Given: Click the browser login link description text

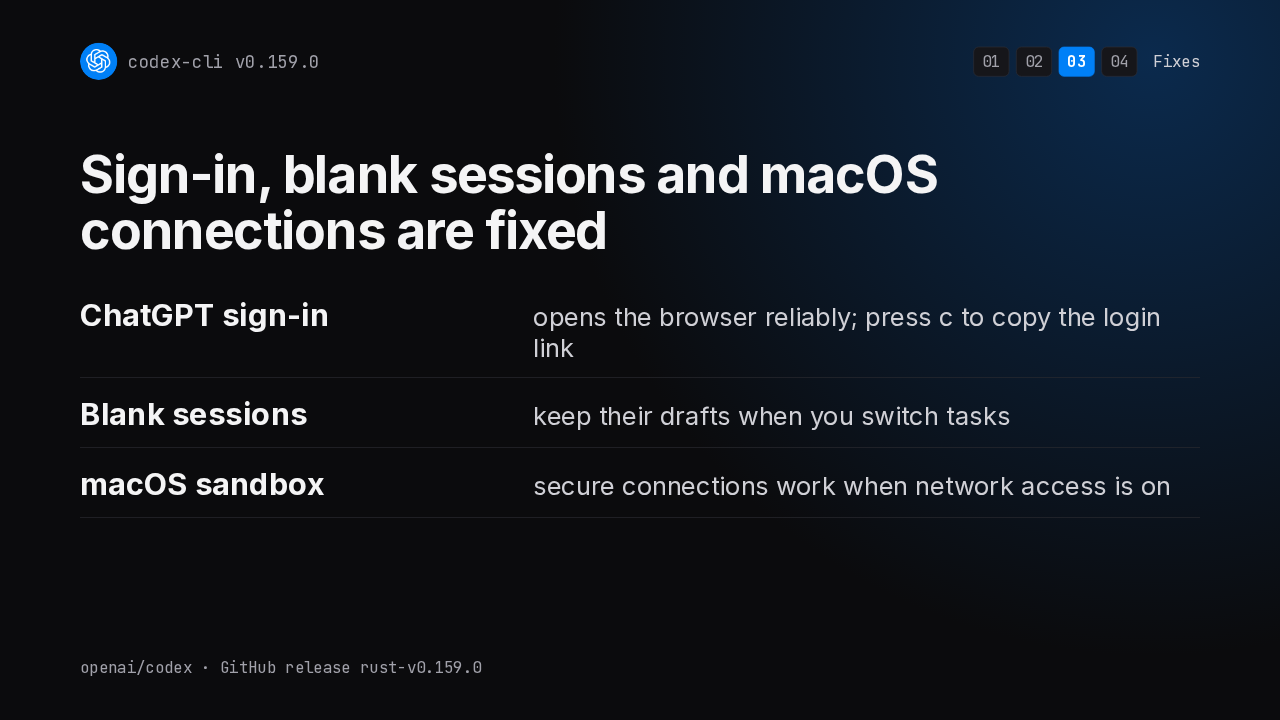Looking at the screenshot, I should (x=846, y=333).
